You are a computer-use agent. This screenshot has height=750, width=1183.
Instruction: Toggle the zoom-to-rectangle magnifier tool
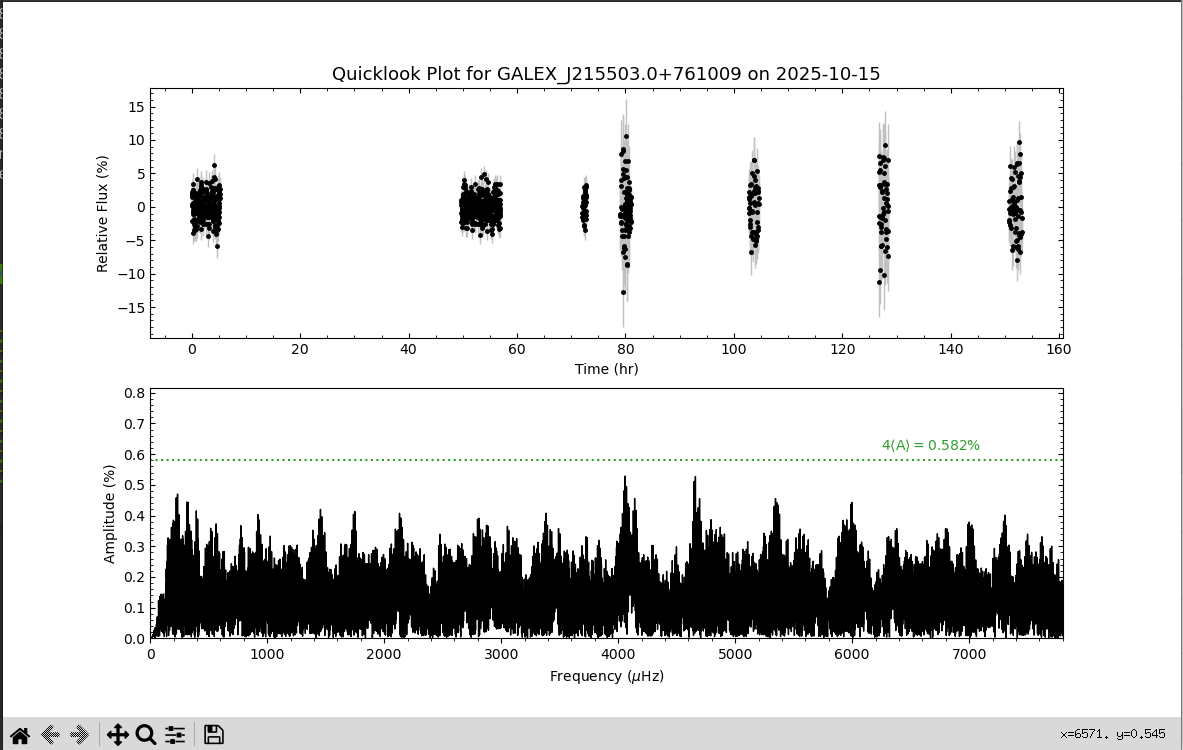pos(146,735)
